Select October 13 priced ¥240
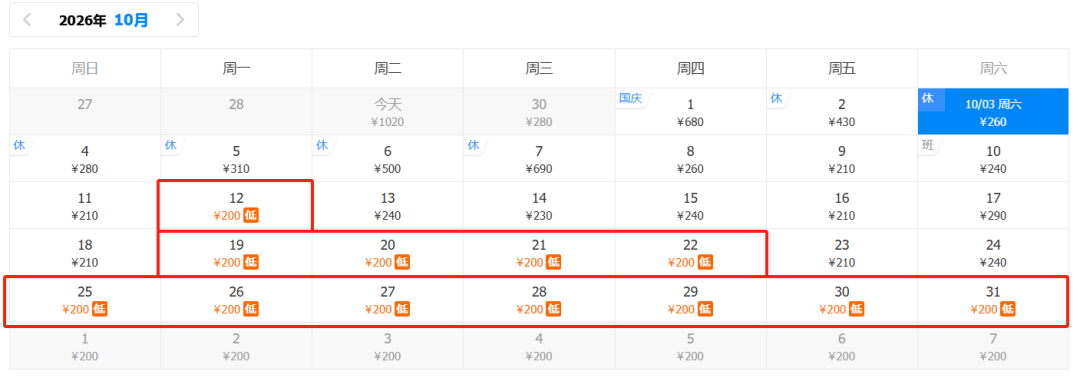This screenshot has width=1080, height=378. (x=388, y=205)
